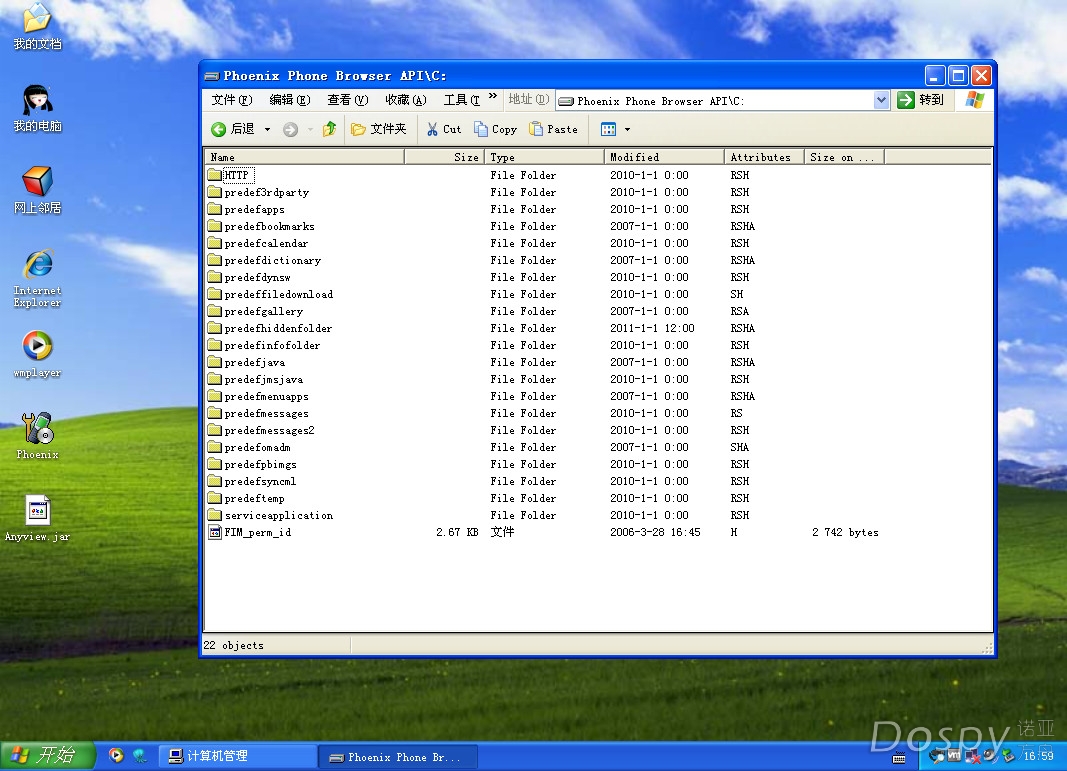Click the Phoenix Phone Br... taskbar button
This screenshot has height=771, width=1067.
point(398,757)
